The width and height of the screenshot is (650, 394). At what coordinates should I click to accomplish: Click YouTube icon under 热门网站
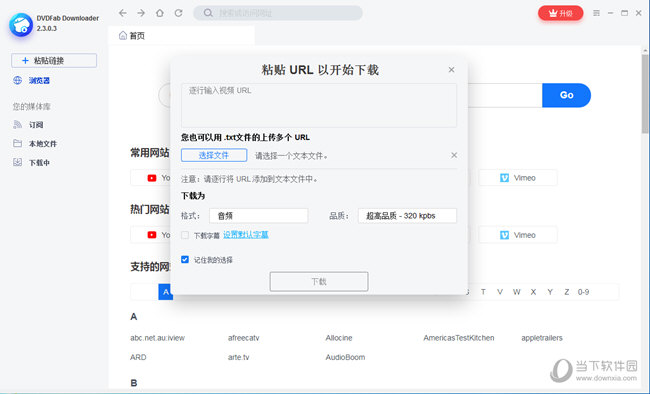(x=152, y=235)
